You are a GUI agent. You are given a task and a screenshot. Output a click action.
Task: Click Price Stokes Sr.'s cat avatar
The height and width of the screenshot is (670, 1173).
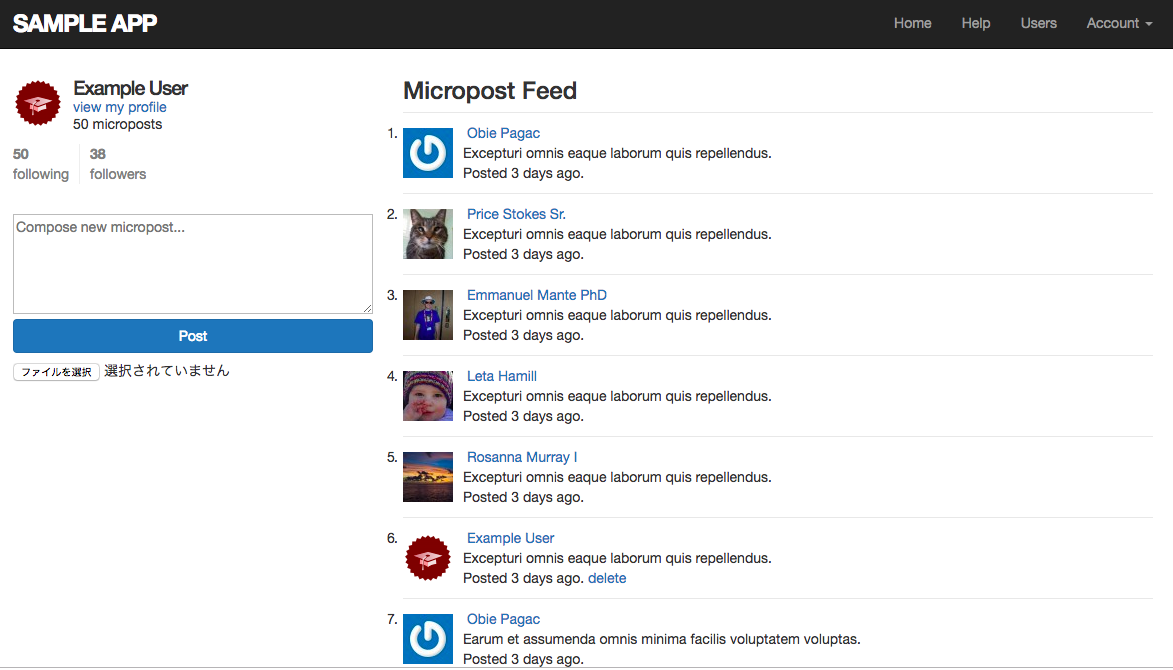(x=428, y=234)
